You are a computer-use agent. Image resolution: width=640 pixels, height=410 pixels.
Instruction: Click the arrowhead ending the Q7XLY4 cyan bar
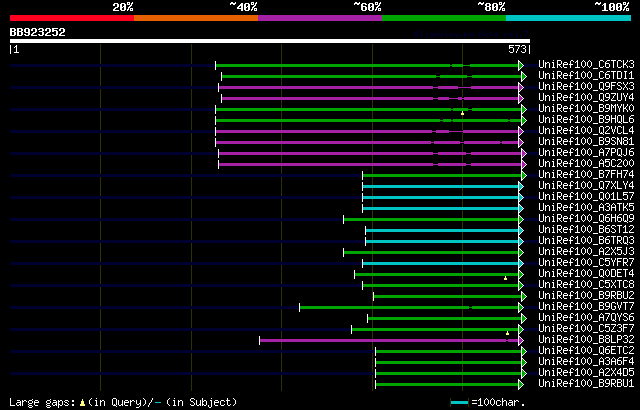click(x=521, y=186)
